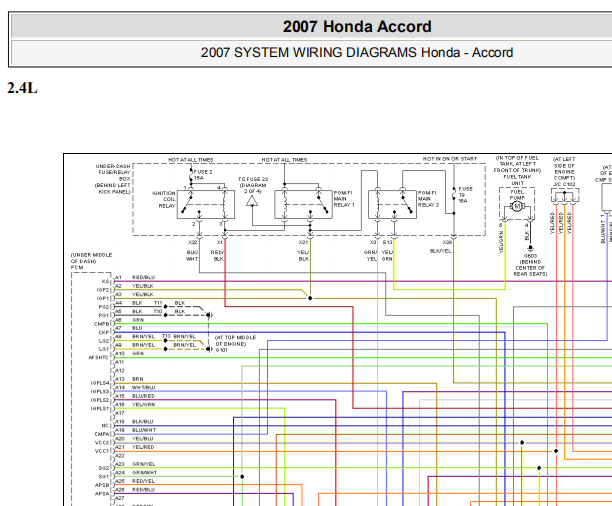Click the PCM pin A9 BRN/YEL row

click(x=135, y=345)
